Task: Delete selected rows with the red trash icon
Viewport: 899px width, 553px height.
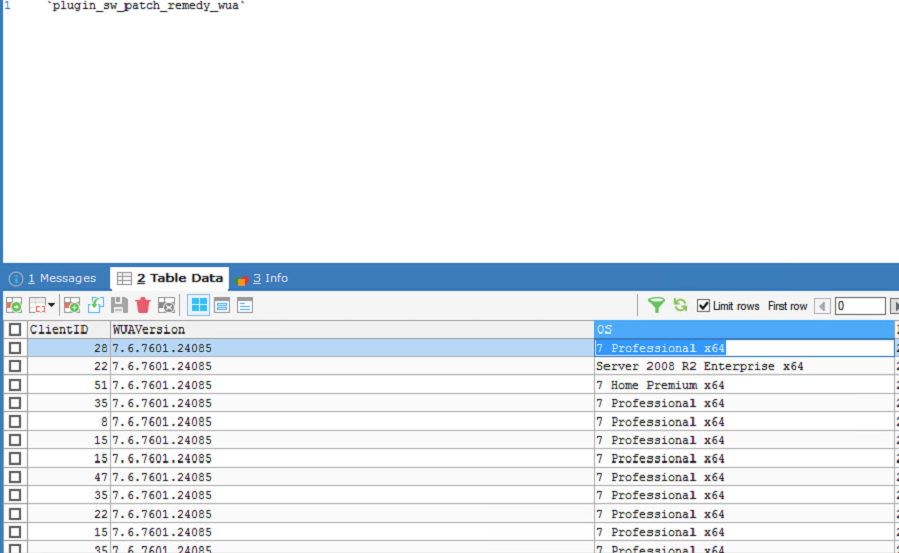Action: click(x=143, y=305)
